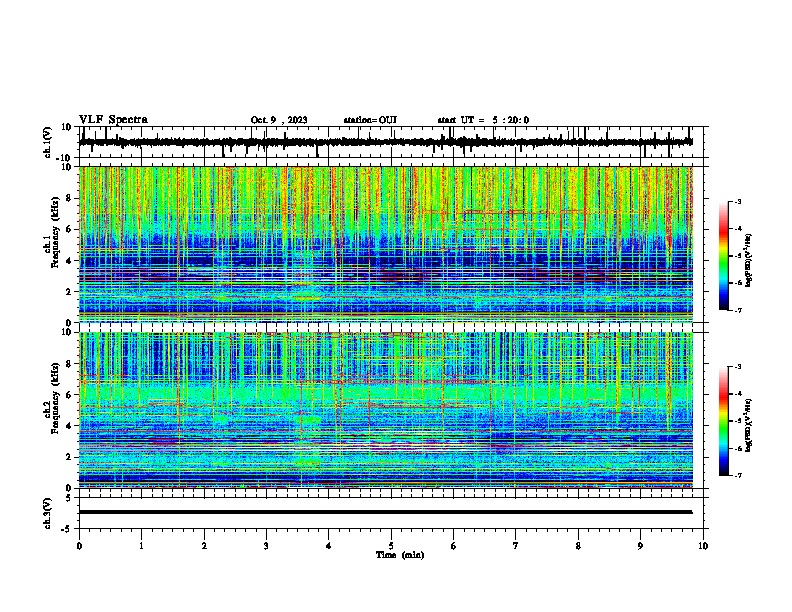Screen dimensions: 792x612
Task: Click the "ch.1(V)" axis label
Action: pos(48,142)
